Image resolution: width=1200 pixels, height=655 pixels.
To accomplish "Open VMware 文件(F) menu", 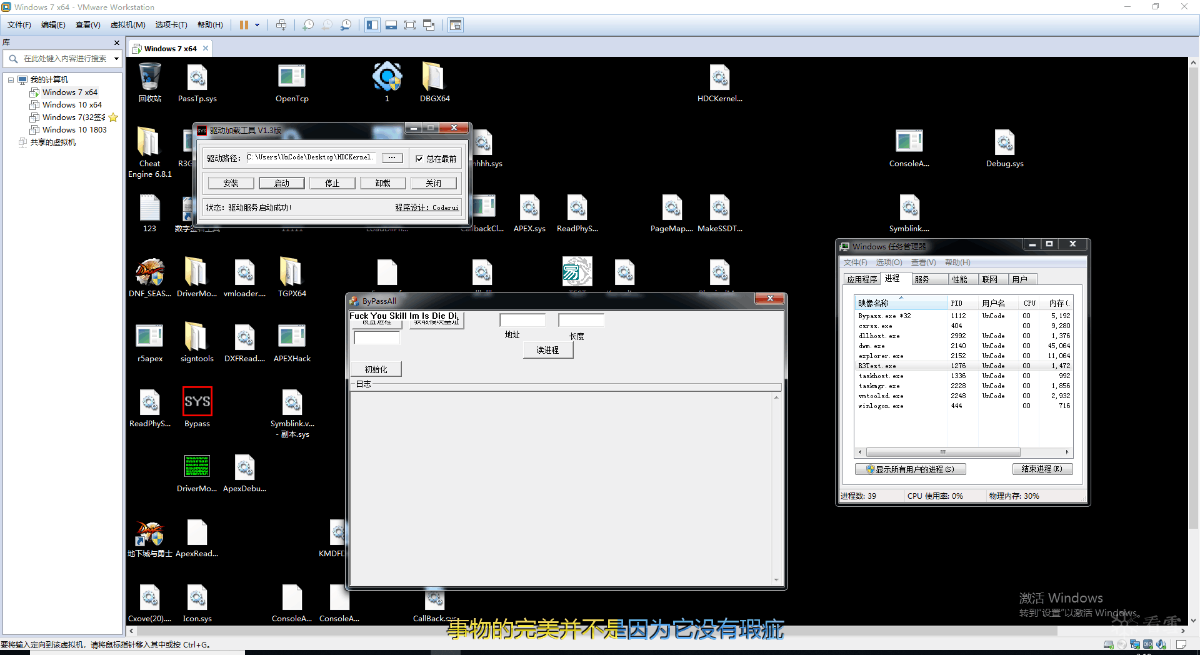I will point(20,24).
